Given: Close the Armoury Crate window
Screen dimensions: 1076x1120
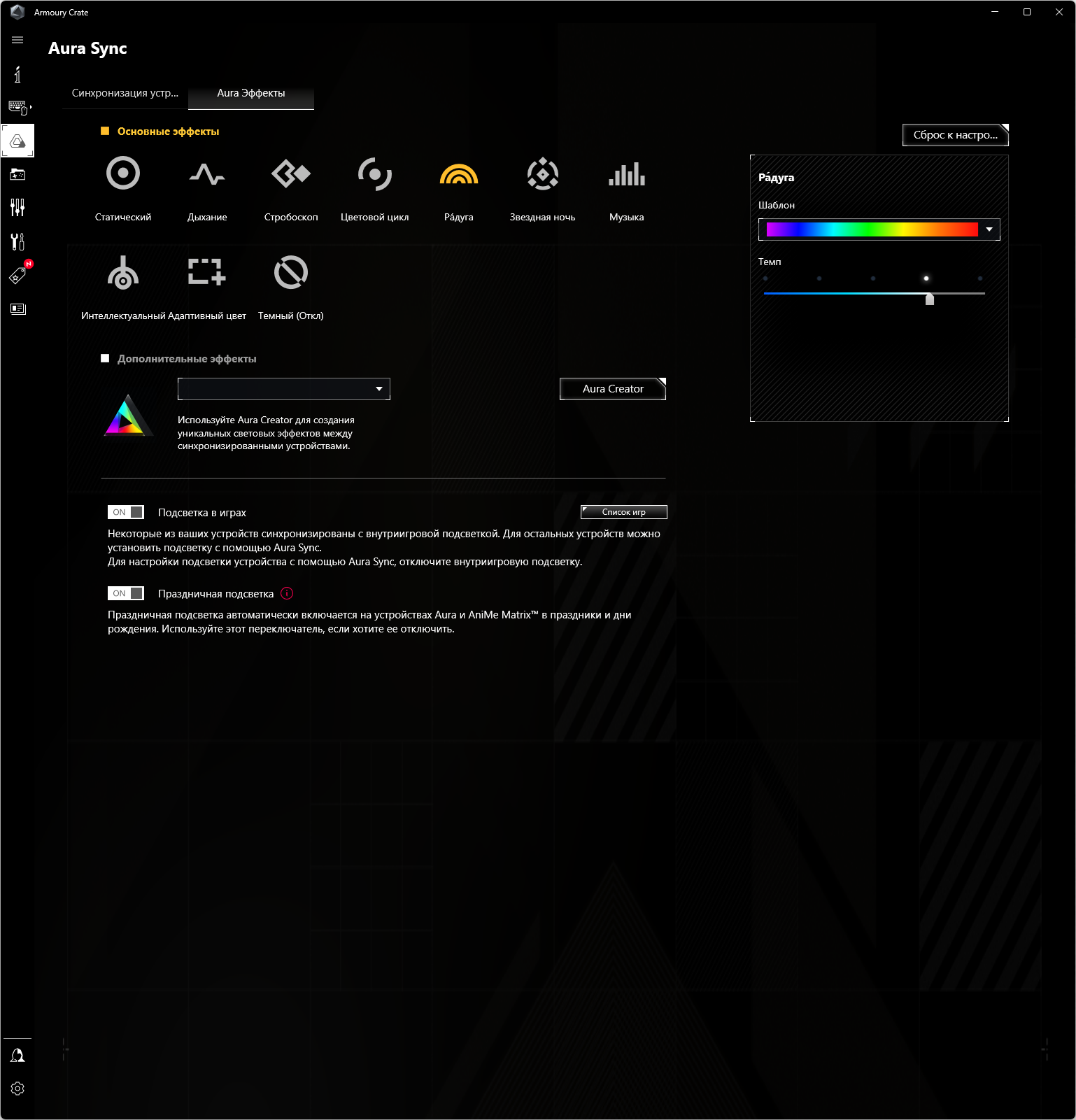Looking at the screenshot, I should pos(1059,12).
